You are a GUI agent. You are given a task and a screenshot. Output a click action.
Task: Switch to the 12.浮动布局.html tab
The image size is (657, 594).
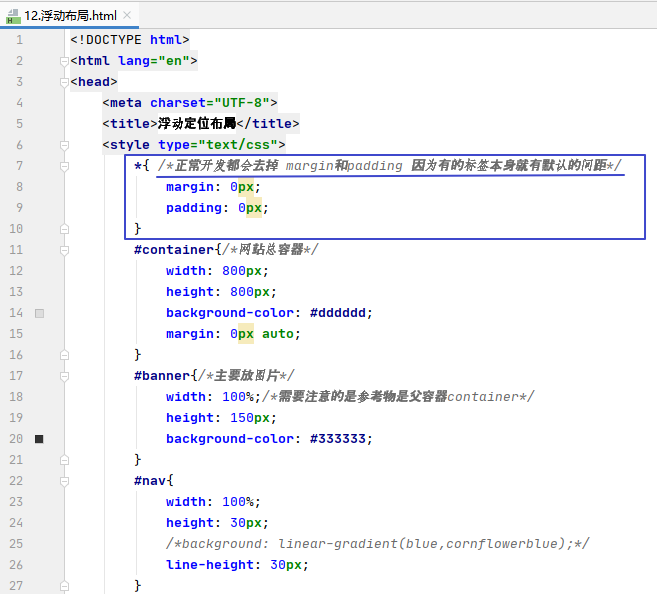(70, 16)
